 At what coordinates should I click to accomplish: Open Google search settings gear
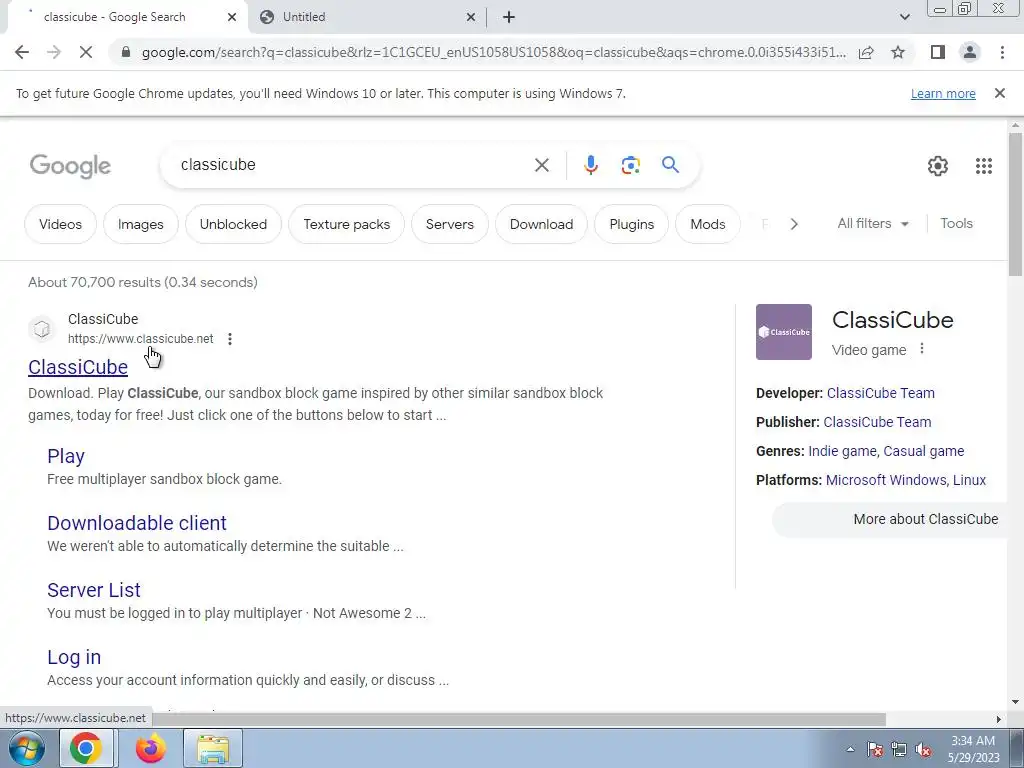tap(938, 166)
